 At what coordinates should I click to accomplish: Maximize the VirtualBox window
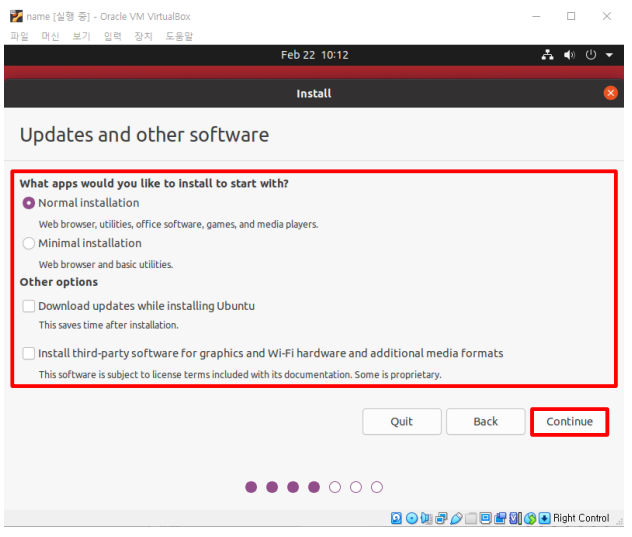coord(571,16)
